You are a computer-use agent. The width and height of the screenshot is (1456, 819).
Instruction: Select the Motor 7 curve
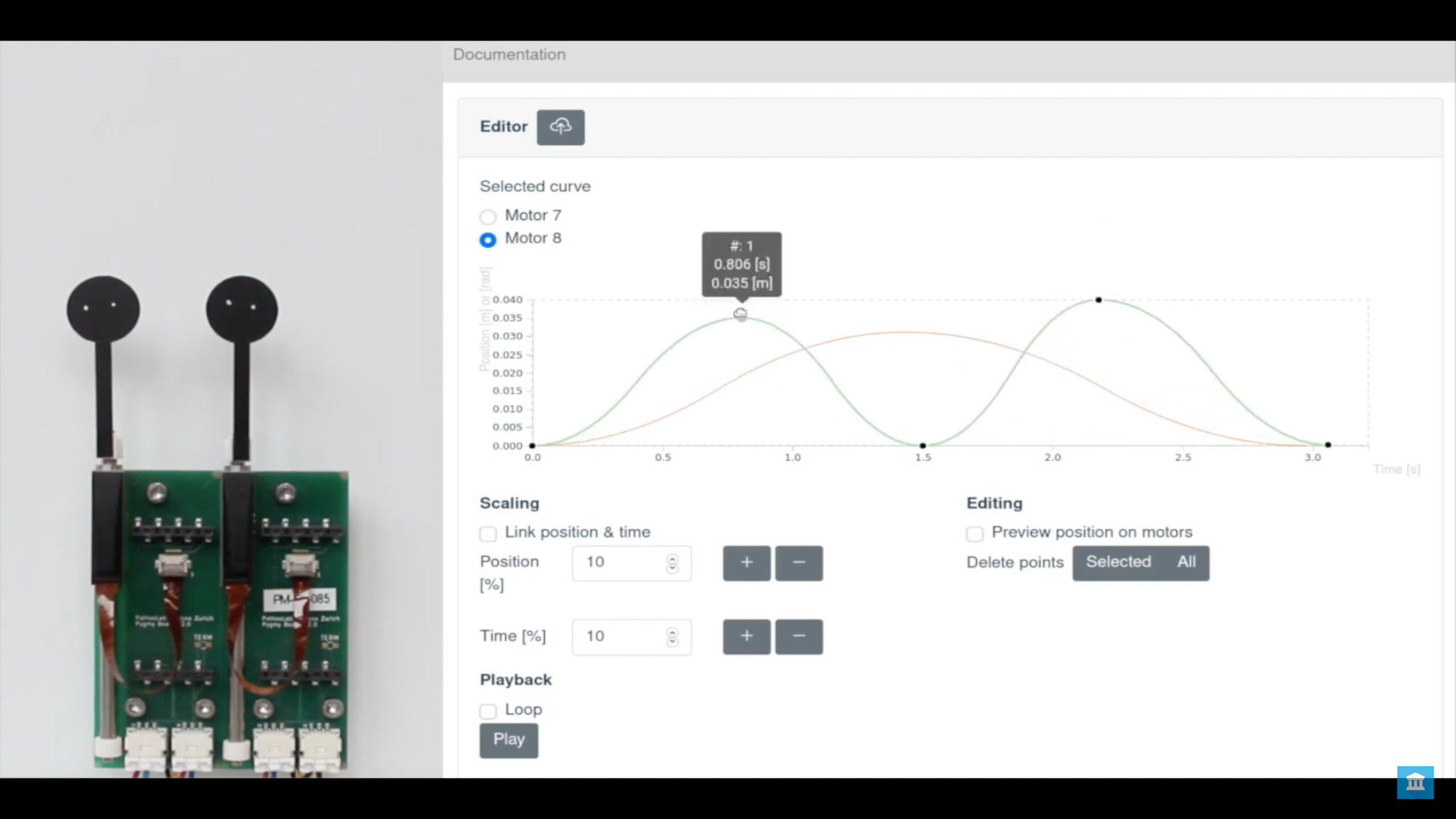point(488,217)
